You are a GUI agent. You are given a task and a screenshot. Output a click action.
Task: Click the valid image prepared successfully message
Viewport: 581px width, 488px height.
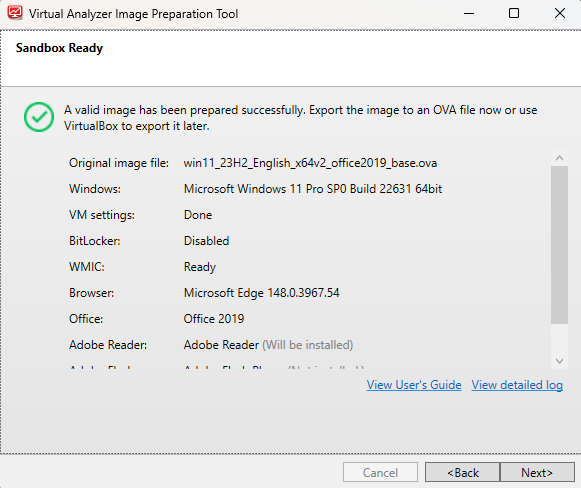(x=301, y=118)
